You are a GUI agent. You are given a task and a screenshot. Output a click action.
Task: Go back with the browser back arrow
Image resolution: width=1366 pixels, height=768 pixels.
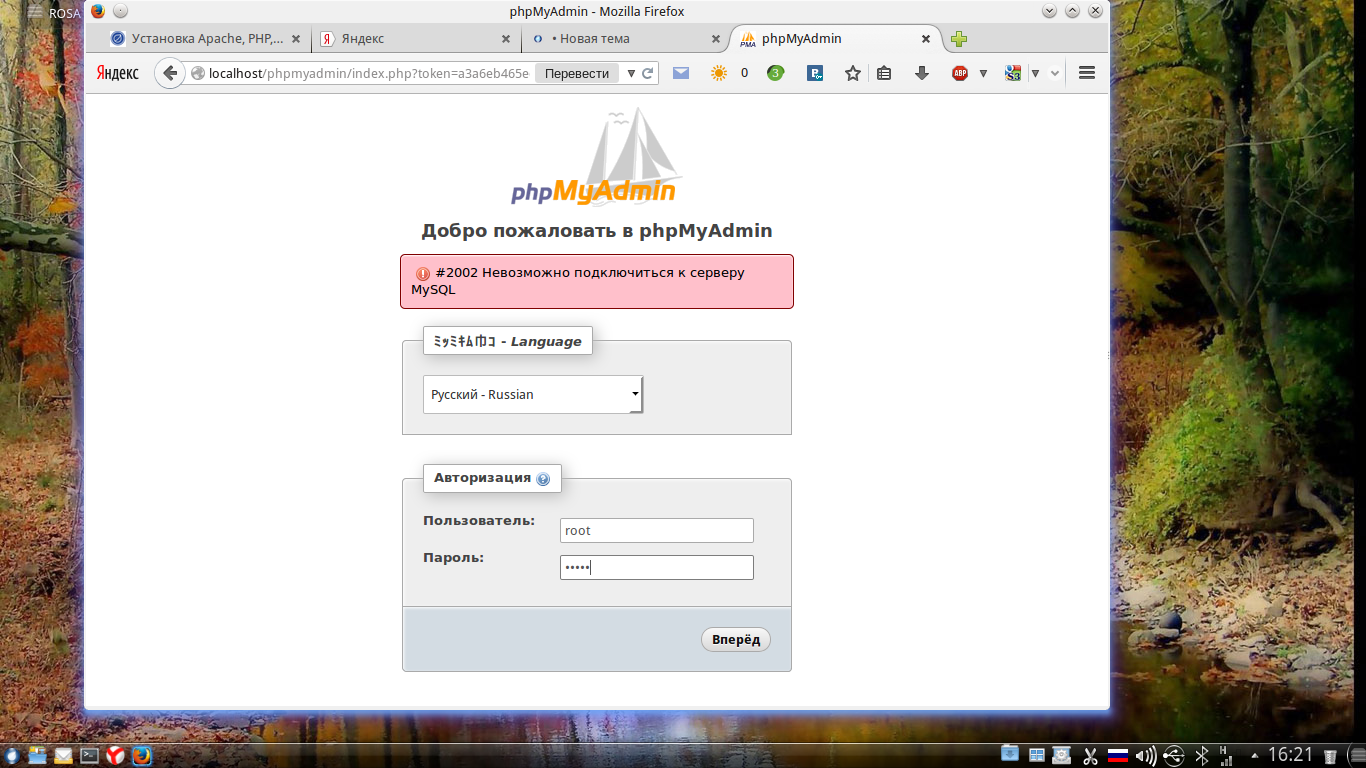pyautogui.click(x=169, y=73)
